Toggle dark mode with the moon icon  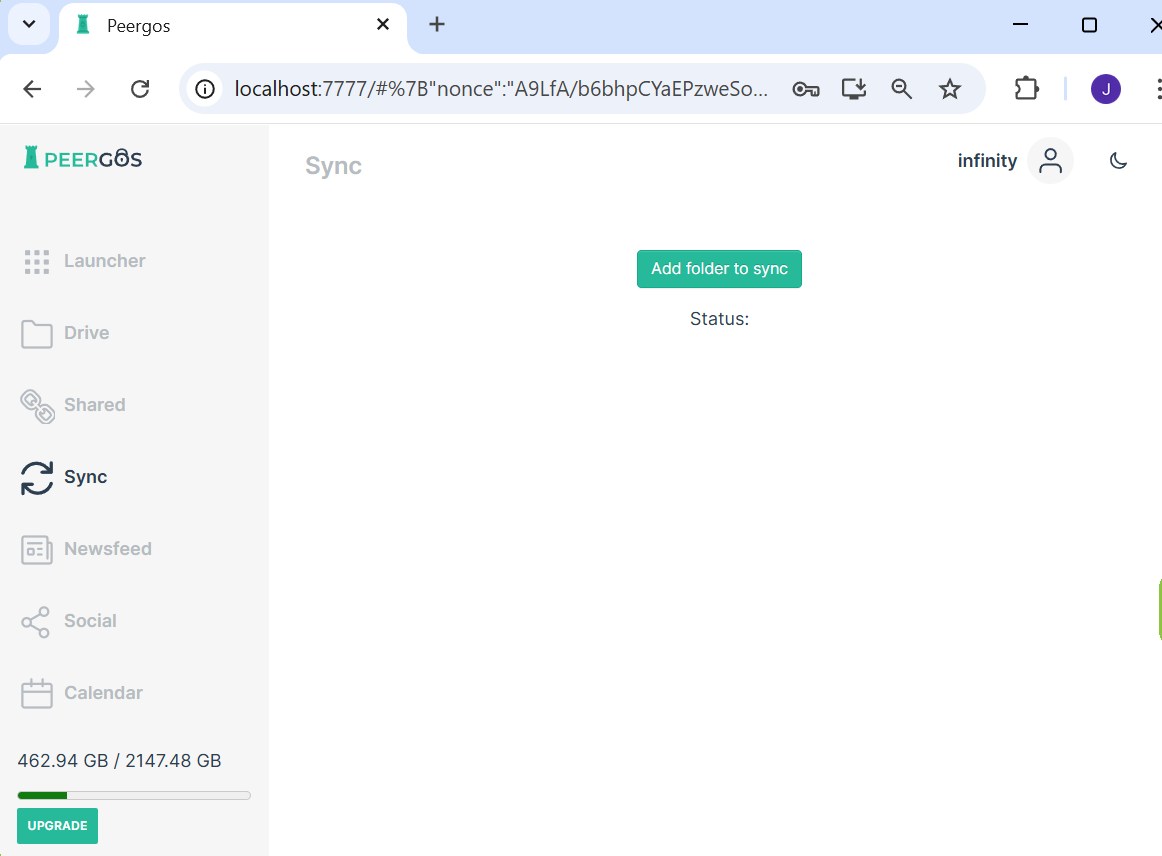point(1118,160)
